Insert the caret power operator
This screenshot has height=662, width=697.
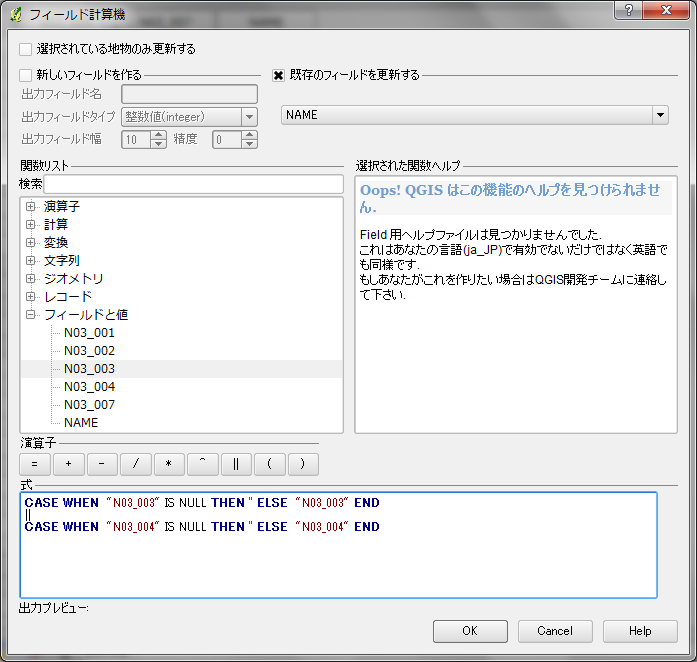tap(202, 464)
